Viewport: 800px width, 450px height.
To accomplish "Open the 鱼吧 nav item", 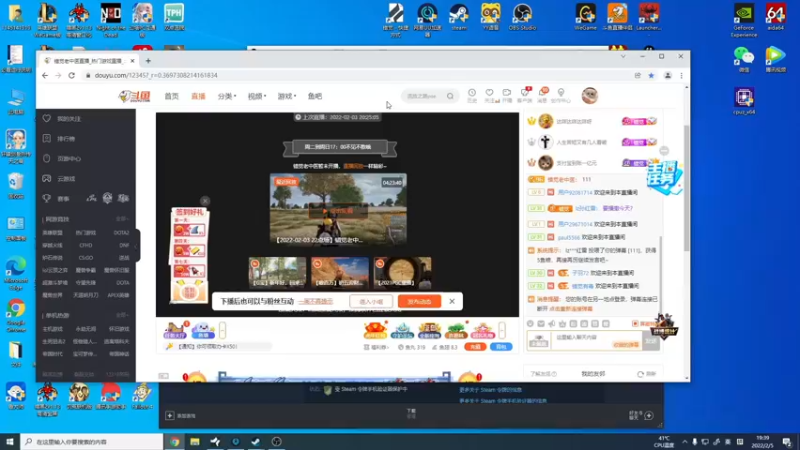I will (x=315, y=96).
